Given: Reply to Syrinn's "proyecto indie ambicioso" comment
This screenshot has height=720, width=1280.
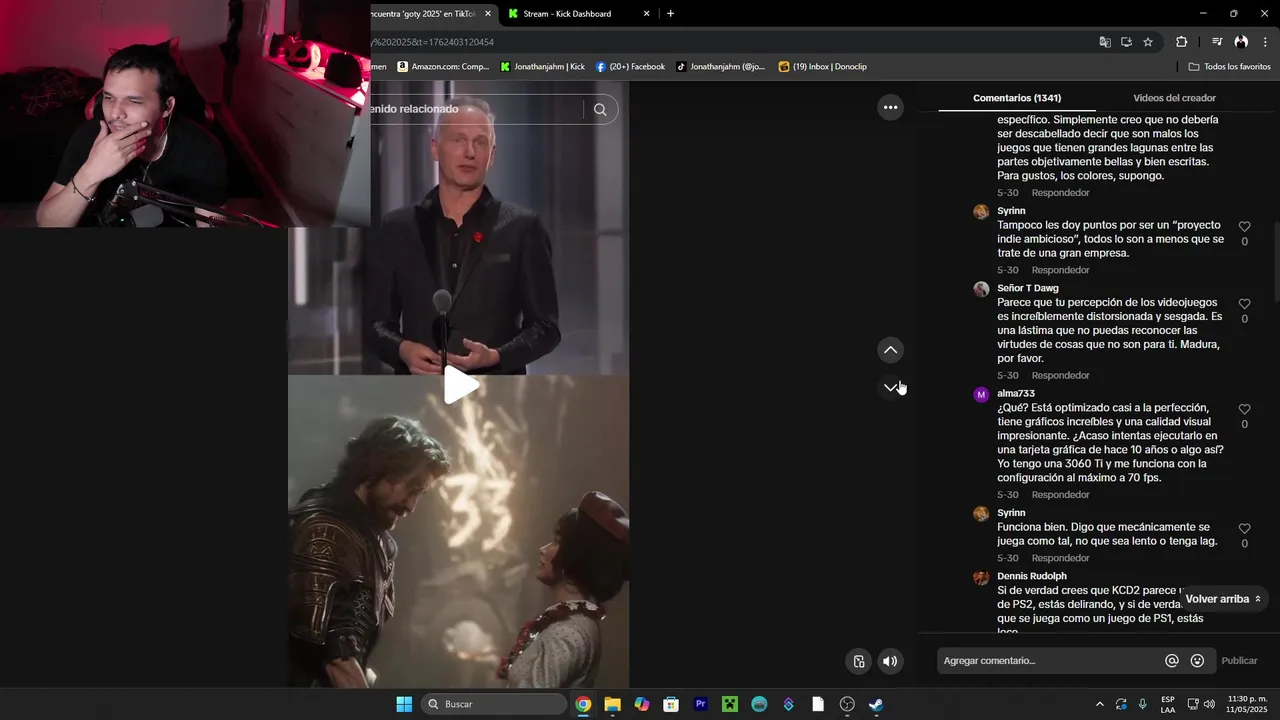Looking at the screenshot, I should click(x=1060, y=270).
